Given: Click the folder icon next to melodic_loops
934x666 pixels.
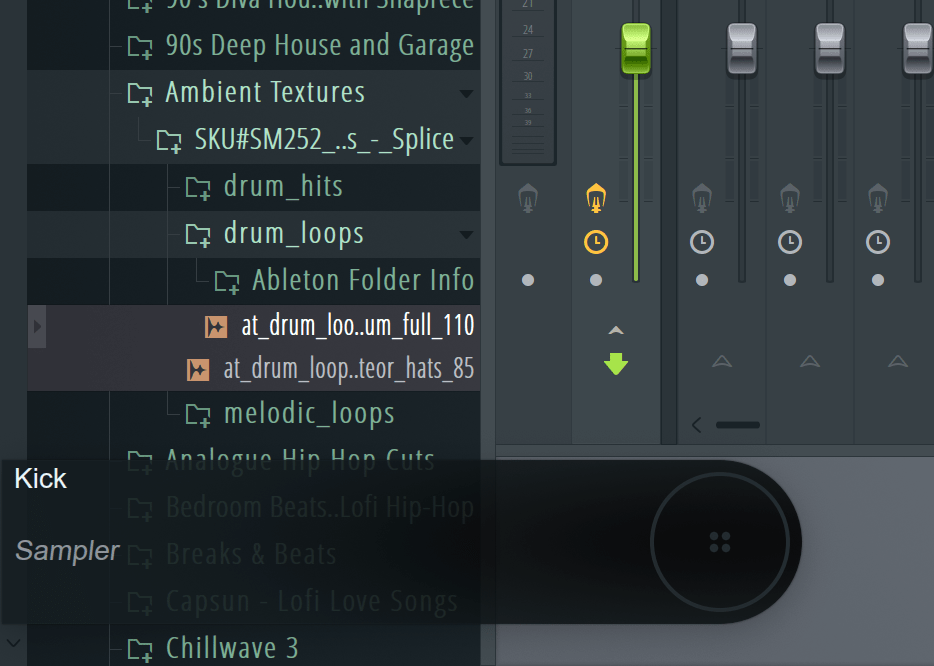Looking at the screenshot, I should click(198, 414).
